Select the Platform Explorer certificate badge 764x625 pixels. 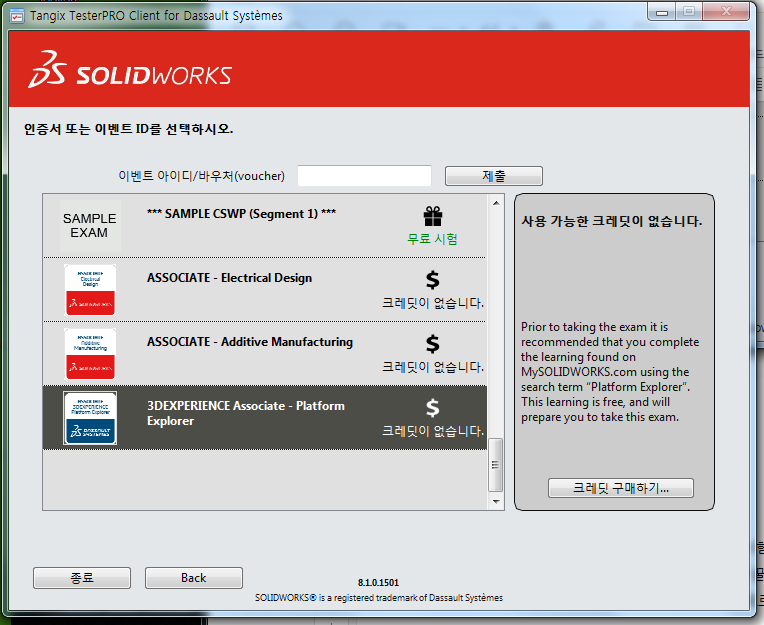click(90, 418)
